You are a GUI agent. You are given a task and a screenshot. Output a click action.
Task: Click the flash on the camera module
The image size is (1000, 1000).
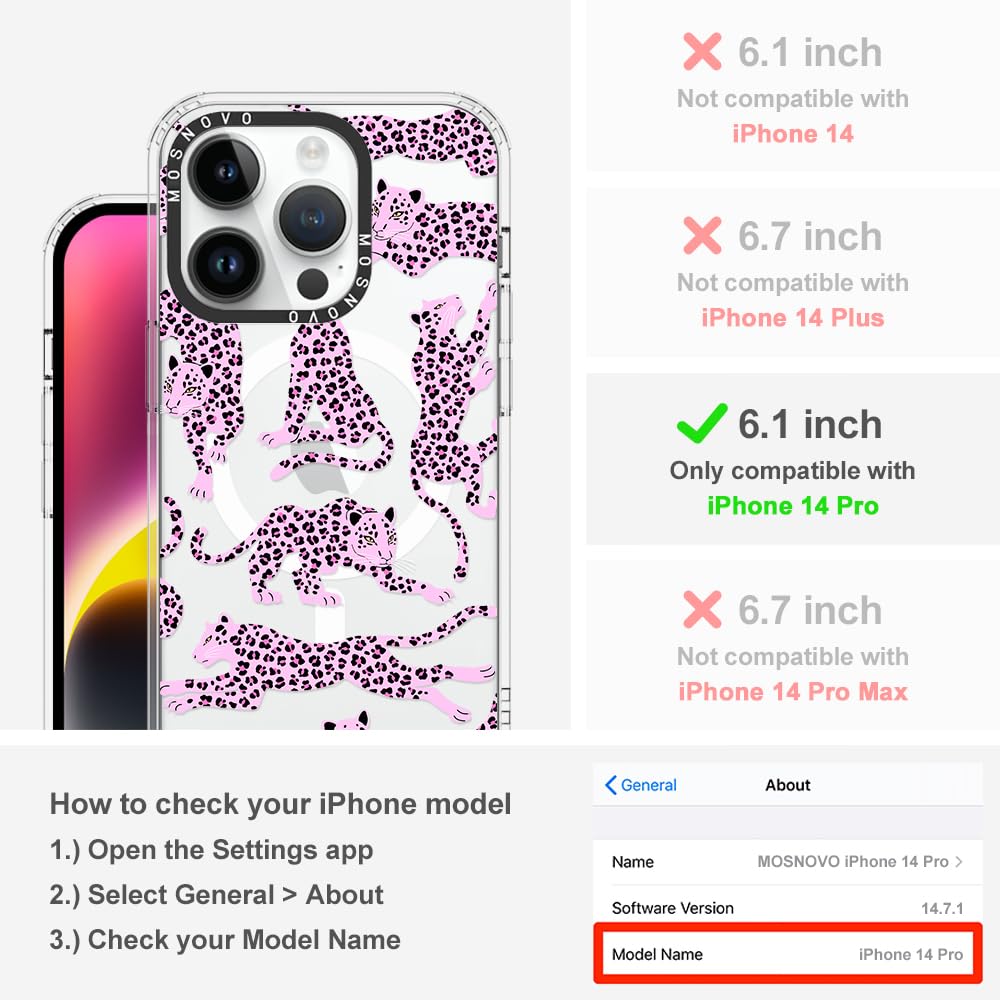[x=312, y=154]
